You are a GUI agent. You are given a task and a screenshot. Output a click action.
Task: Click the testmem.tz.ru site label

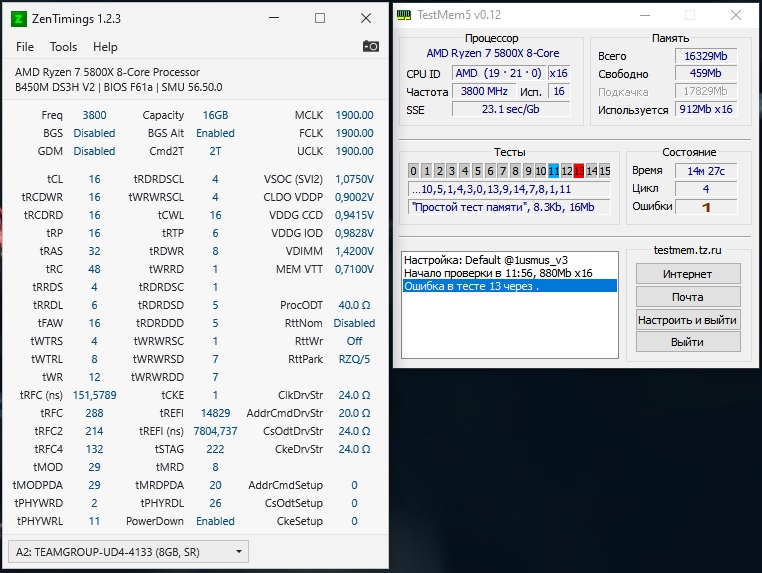pos(687,250)
